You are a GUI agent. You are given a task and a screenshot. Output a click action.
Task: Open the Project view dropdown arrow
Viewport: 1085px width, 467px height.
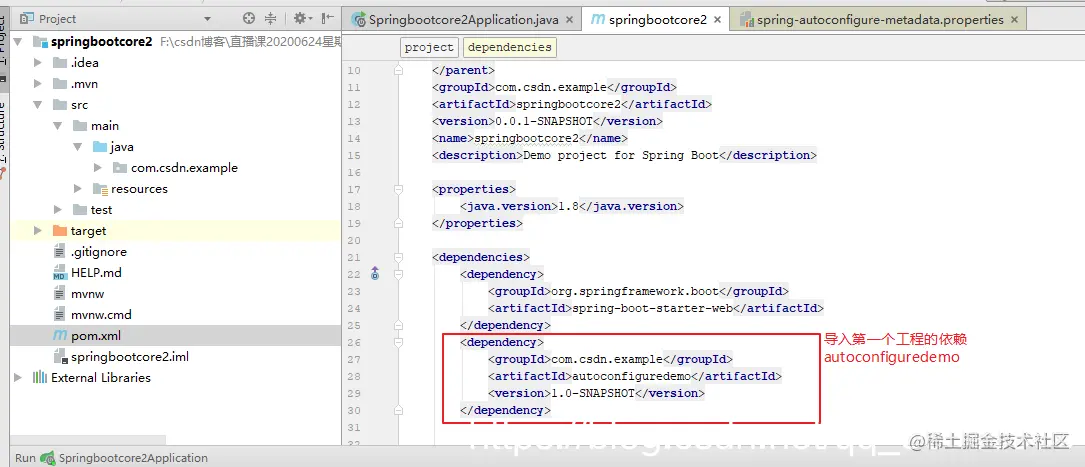[x=208, y=19]
